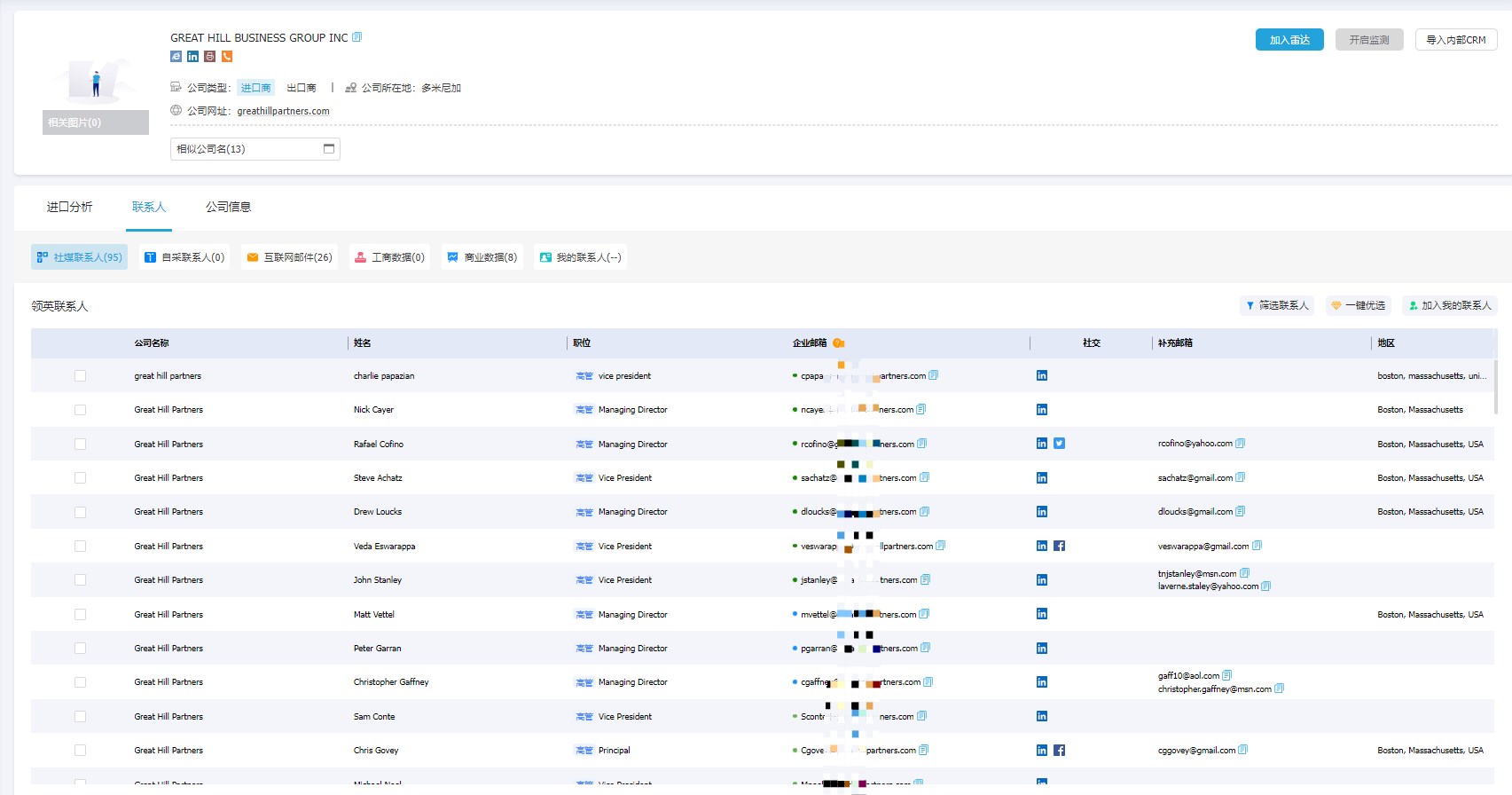Open Steve Achatz's LinkedIn icon
Screen dimensions: 1512x795
[1042, 477]
